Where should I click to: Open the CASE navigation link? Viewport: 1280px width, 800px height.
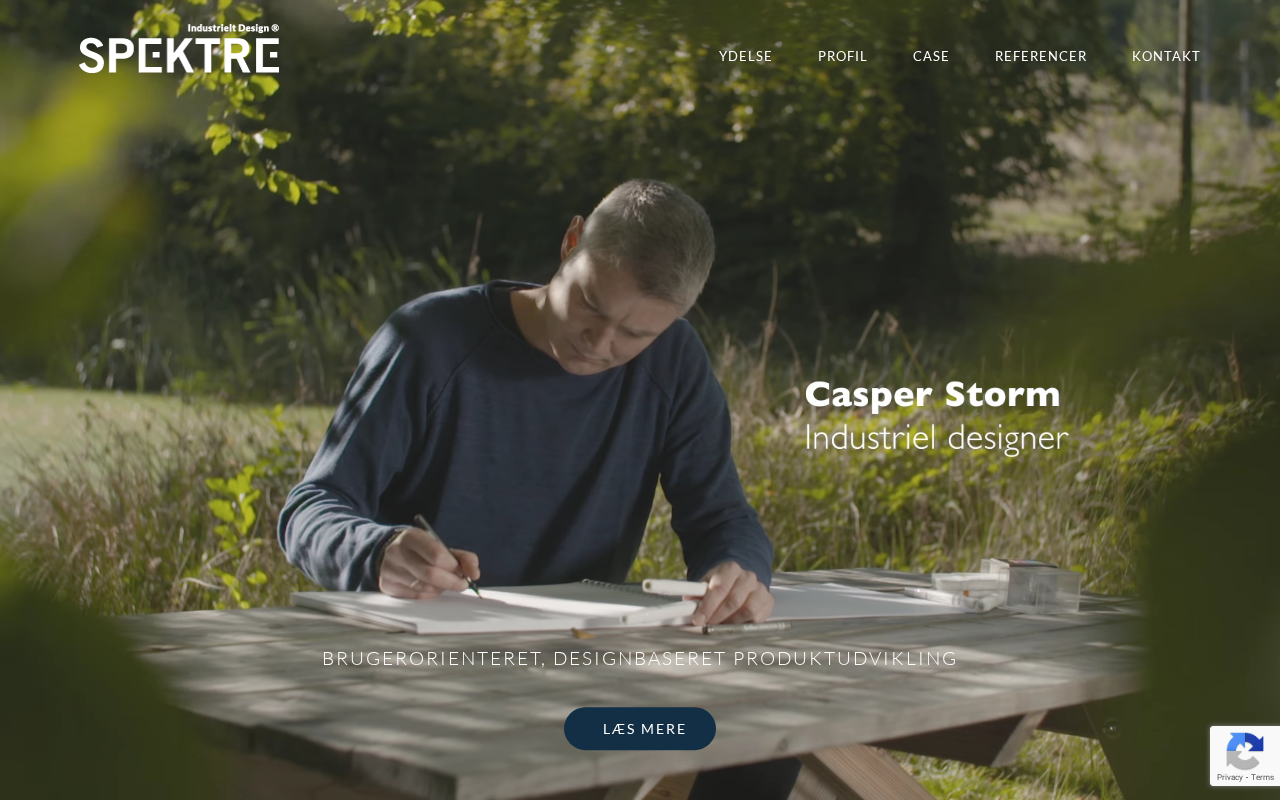(931, 56)
